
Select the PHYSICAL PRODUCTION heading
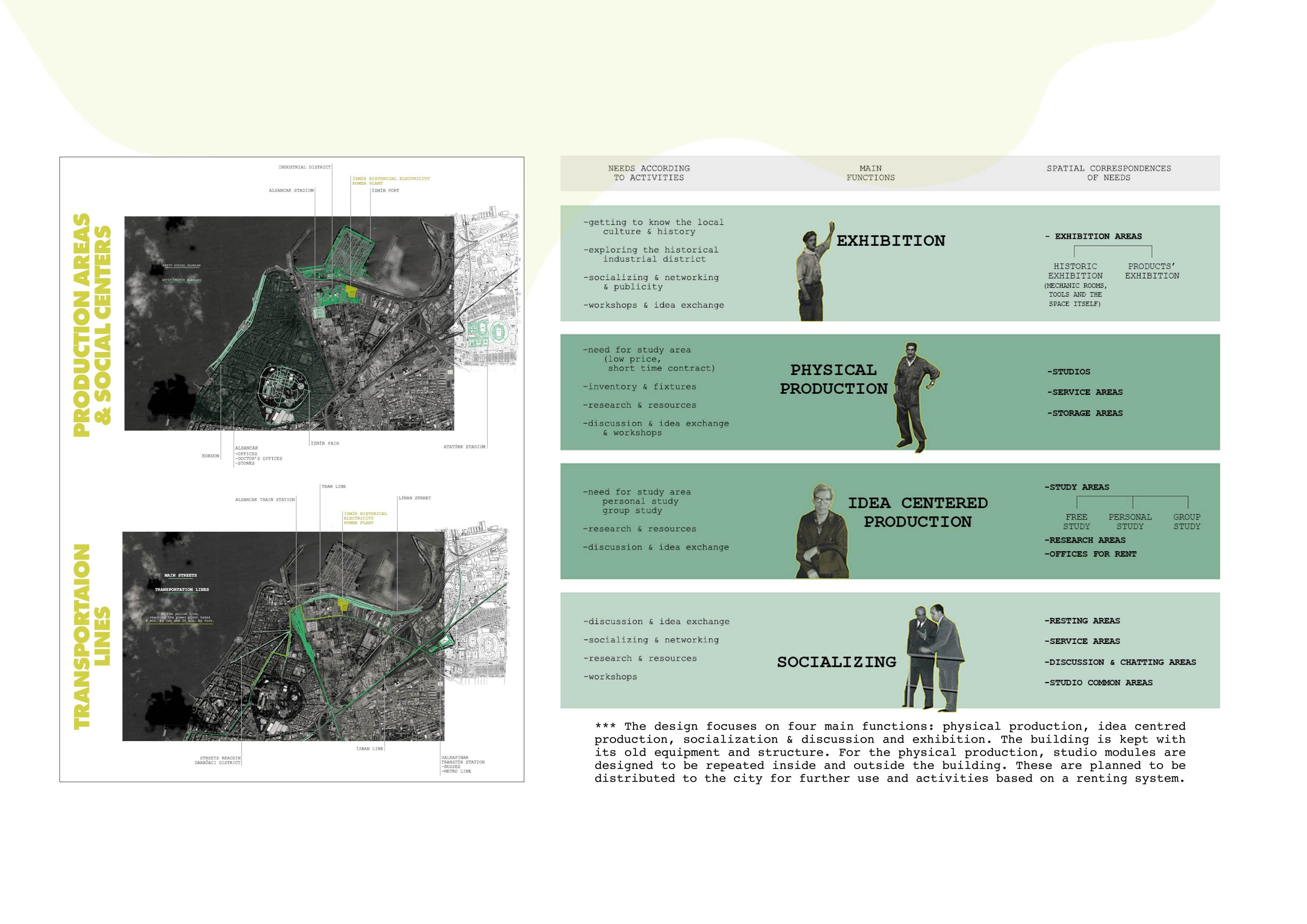coord(833,379)
